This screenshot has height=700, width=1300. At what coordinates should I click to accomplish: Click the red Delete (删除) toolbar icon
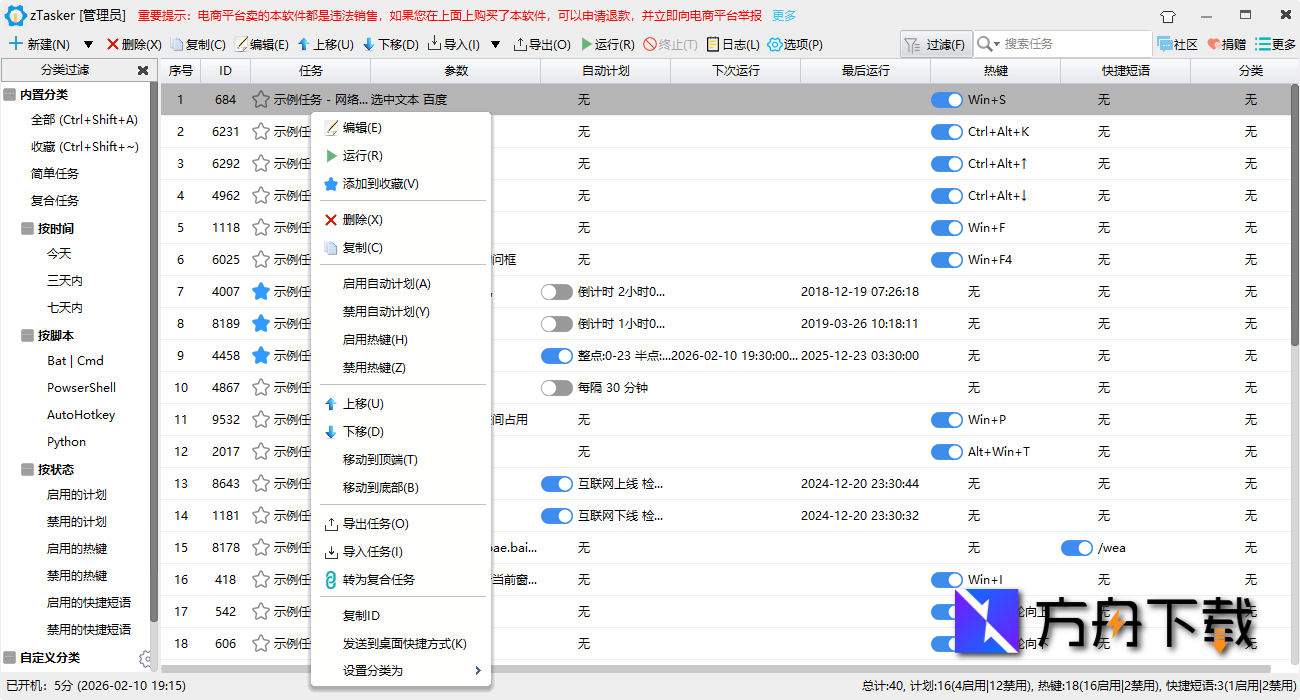coord(112,44)
